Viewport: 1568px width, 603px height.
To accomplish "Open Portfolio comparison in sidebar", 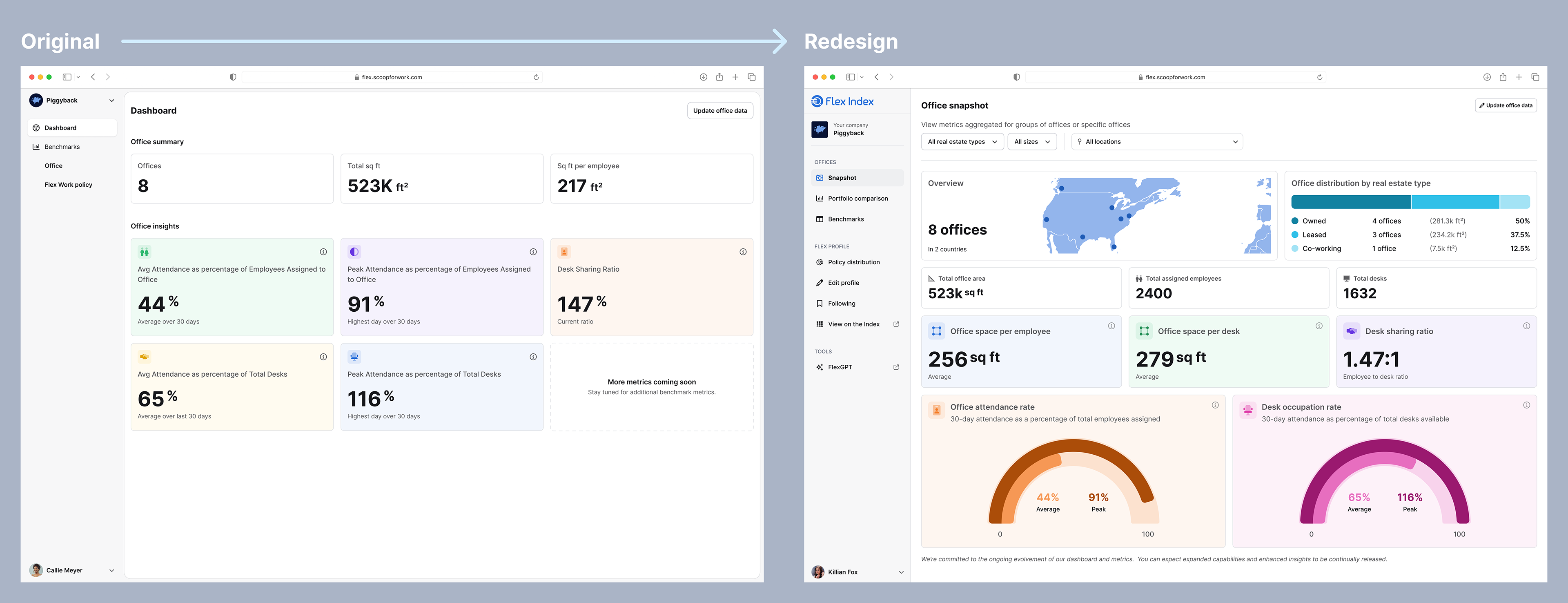I will click(x=857, y=199).
